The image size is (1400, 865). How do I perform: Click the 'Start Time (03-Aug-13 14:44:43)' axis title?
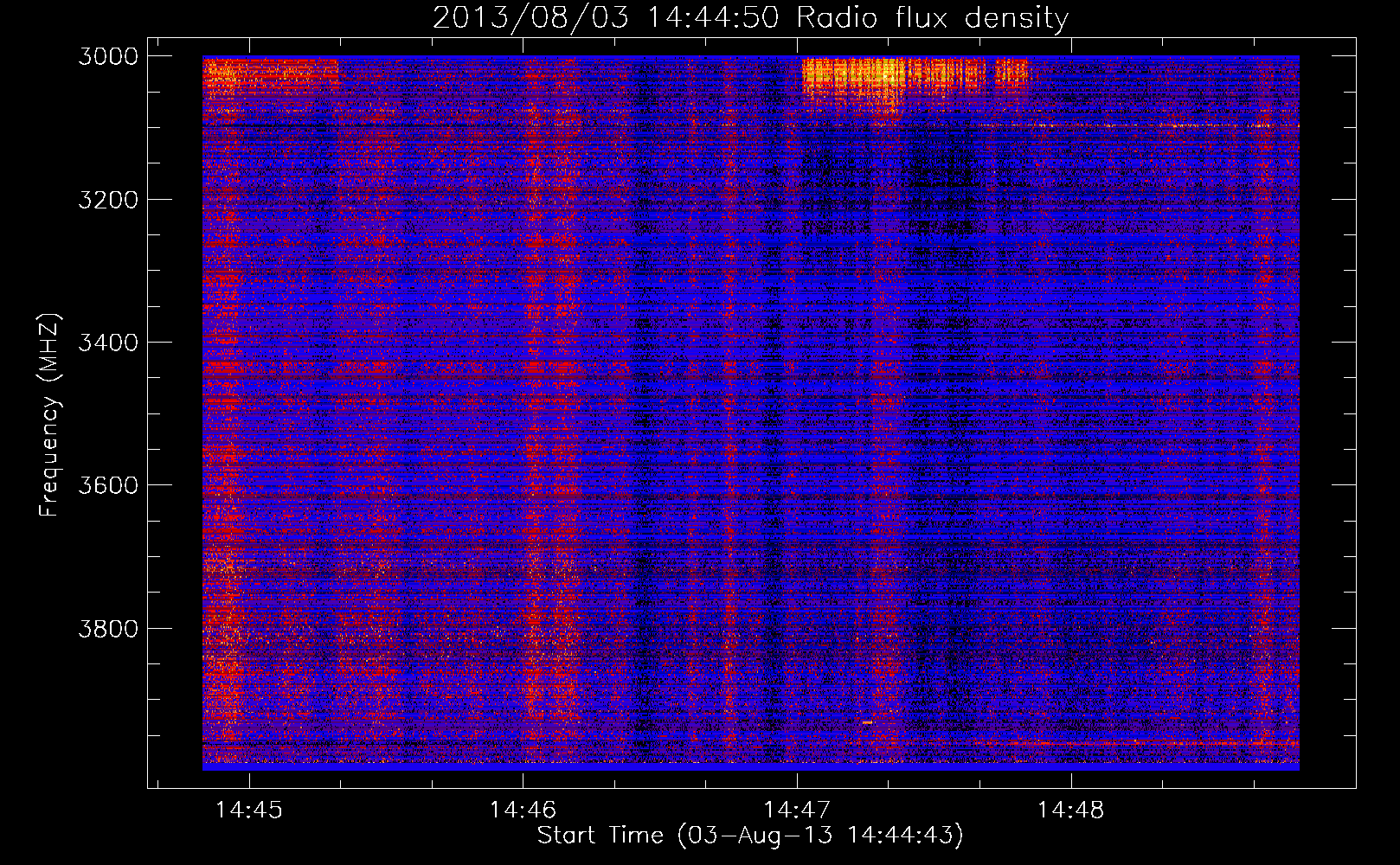[750, 836]
